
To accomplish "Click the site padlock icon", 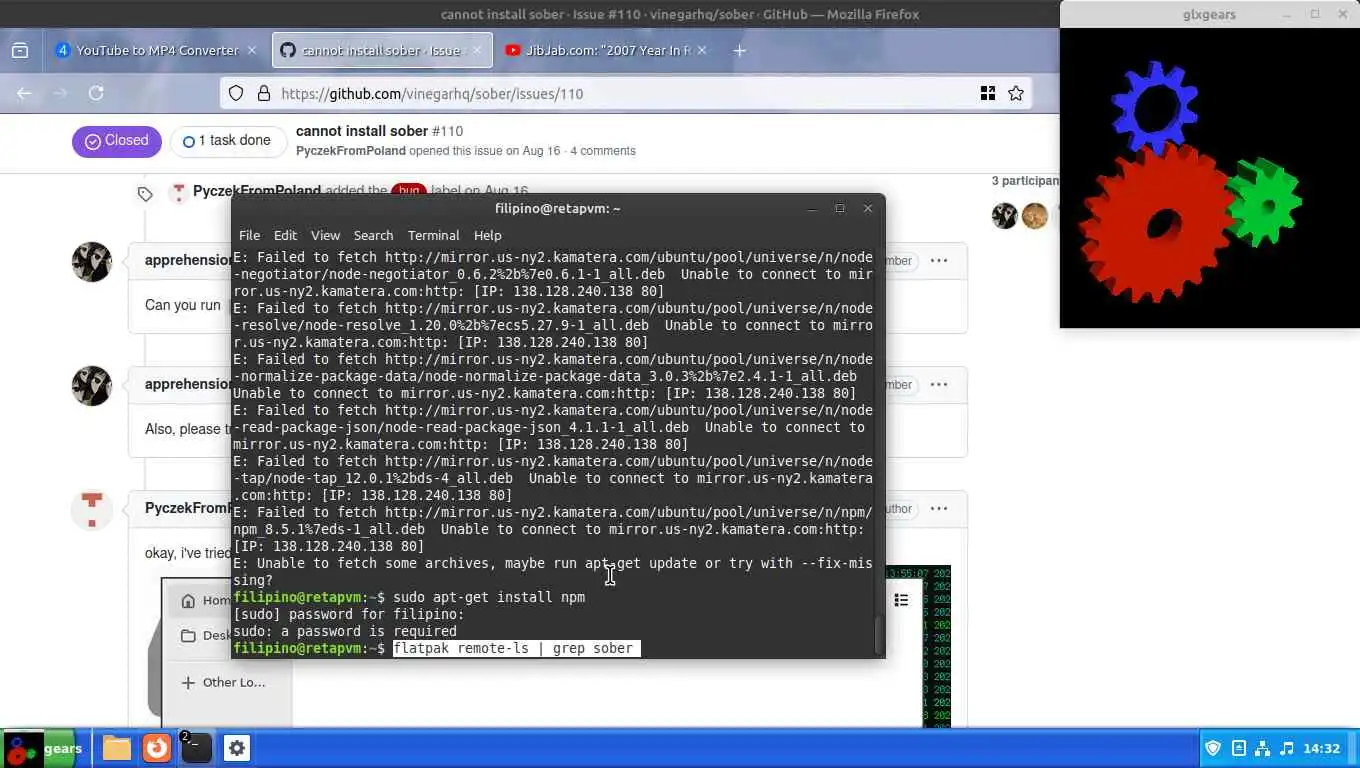I will [x=264, y=93].
